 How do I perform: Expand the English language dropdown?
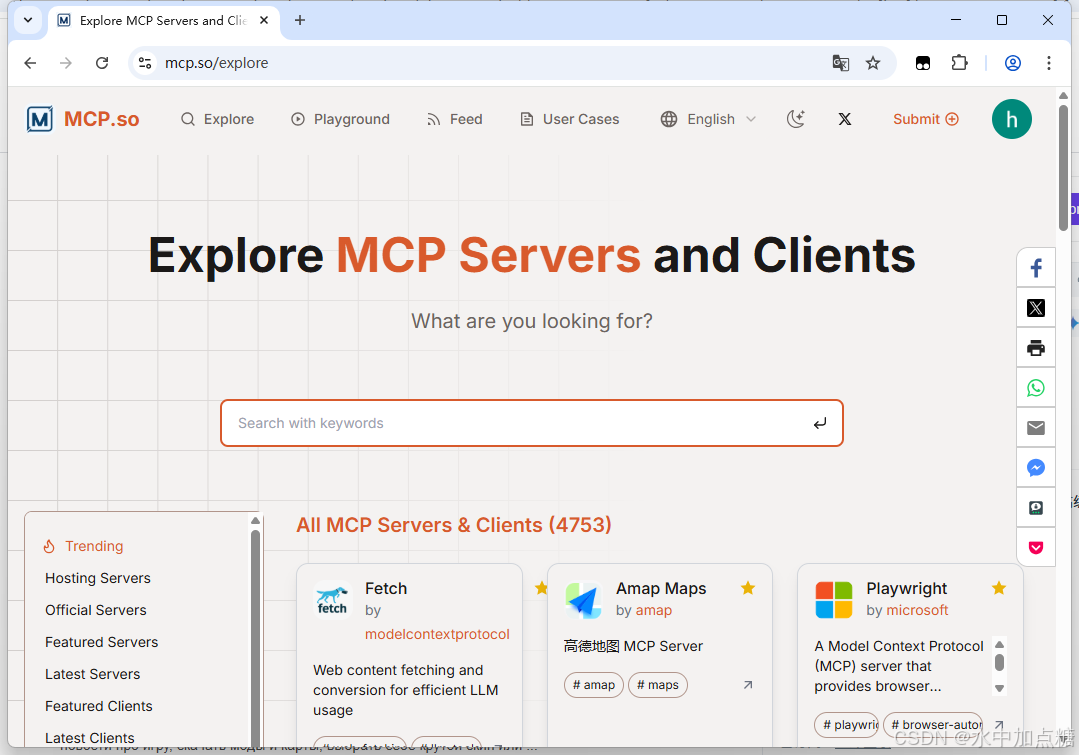708,119
